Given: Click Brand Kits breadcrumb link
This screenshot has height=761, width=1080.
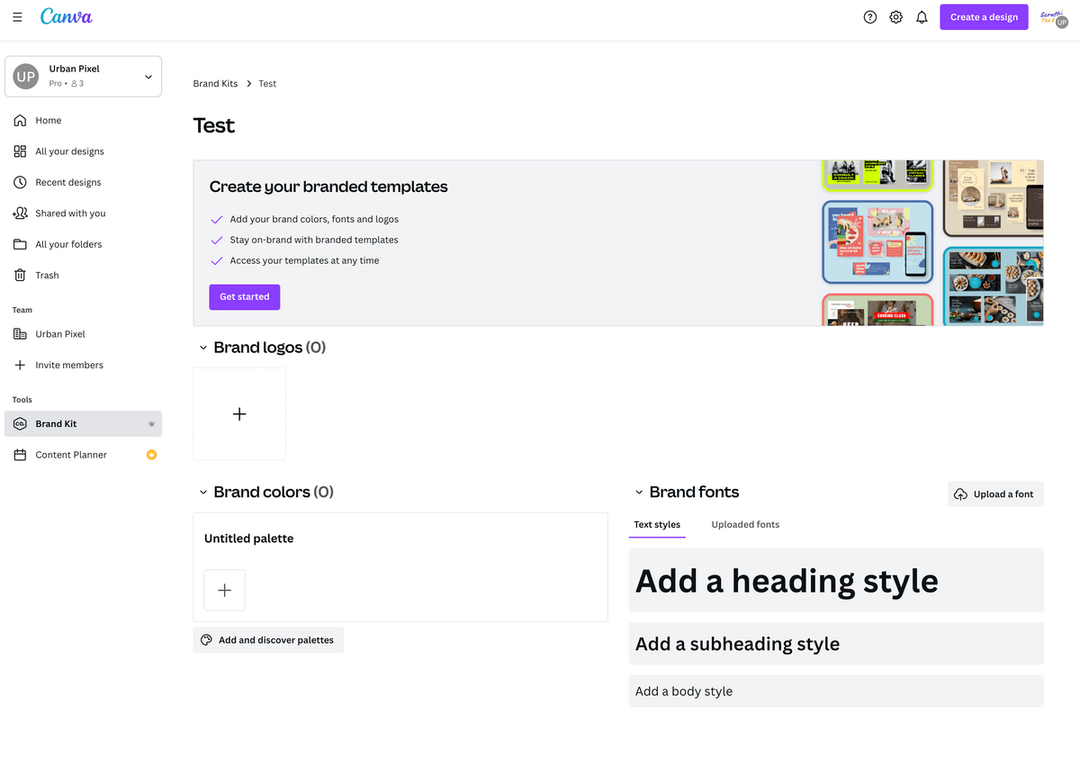Looking at the screenshot, I should 215,83.
